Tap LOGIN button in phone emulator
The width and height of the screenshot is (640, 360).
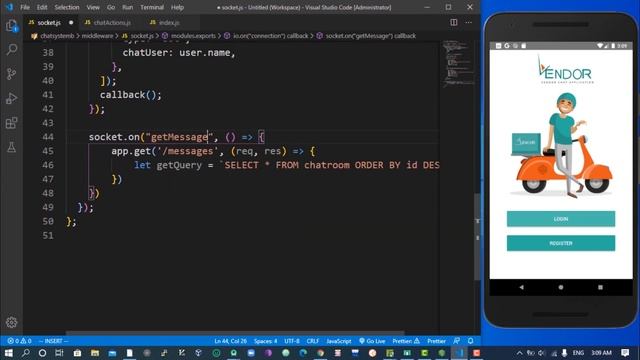[561, 219]
